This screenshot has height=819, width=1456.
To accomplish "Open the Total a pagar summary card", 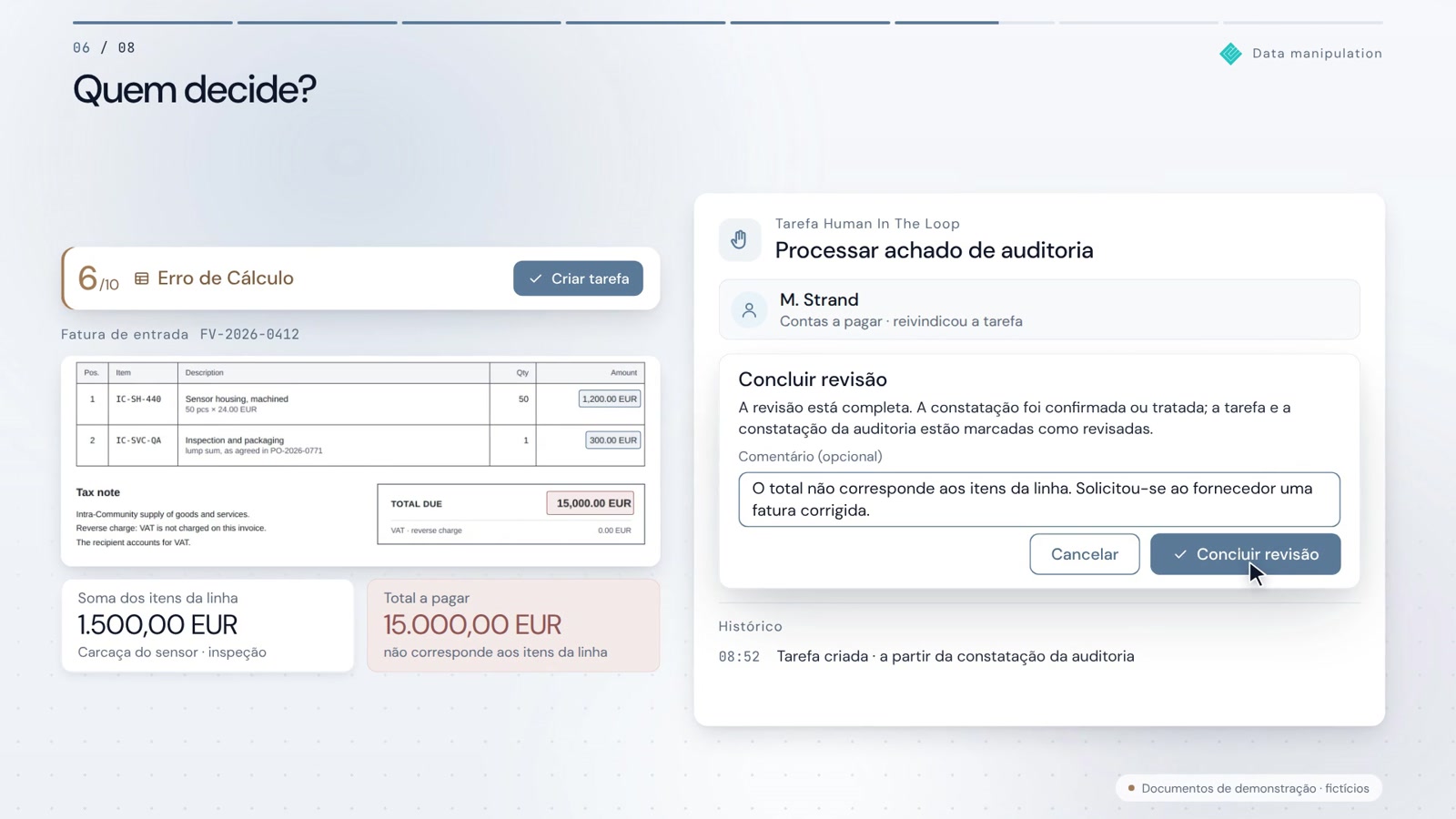I will pyautogui.click(x=513, y=626).
